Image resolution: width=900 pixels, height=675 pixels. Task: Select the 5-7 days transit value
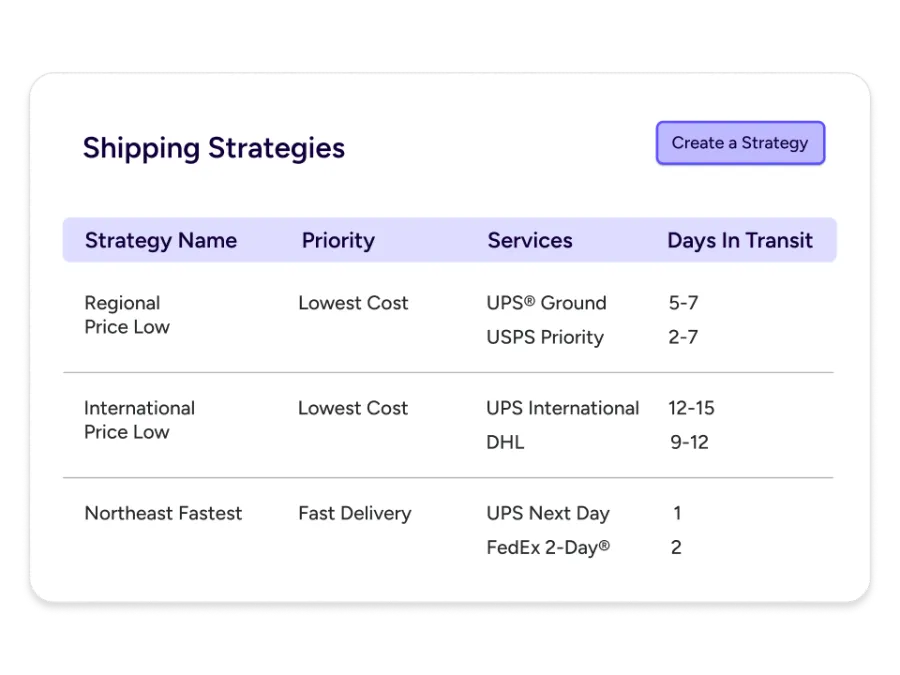coord(683,303)
